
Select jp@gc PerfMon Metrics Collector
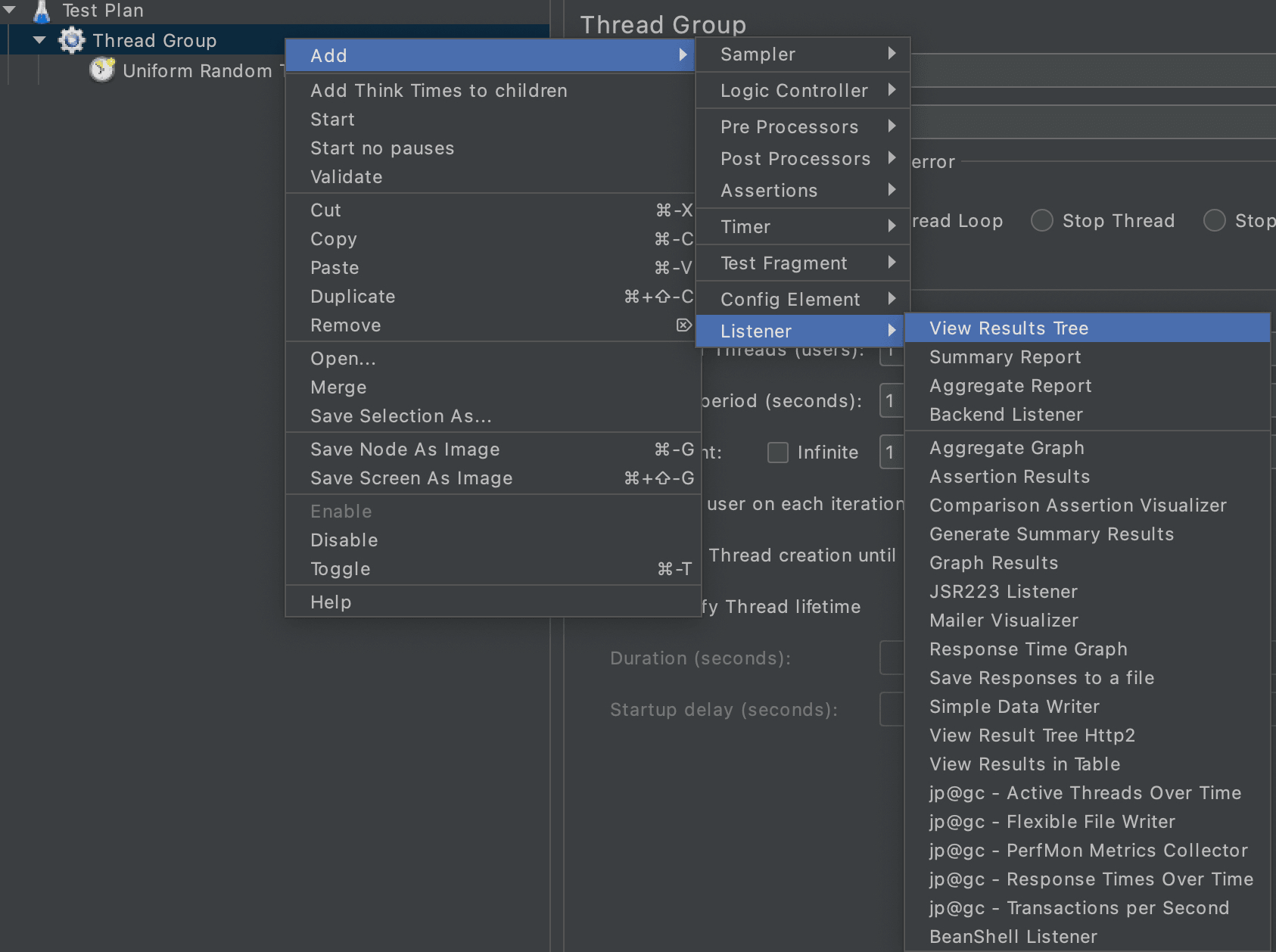click(x=1088, y=850)
